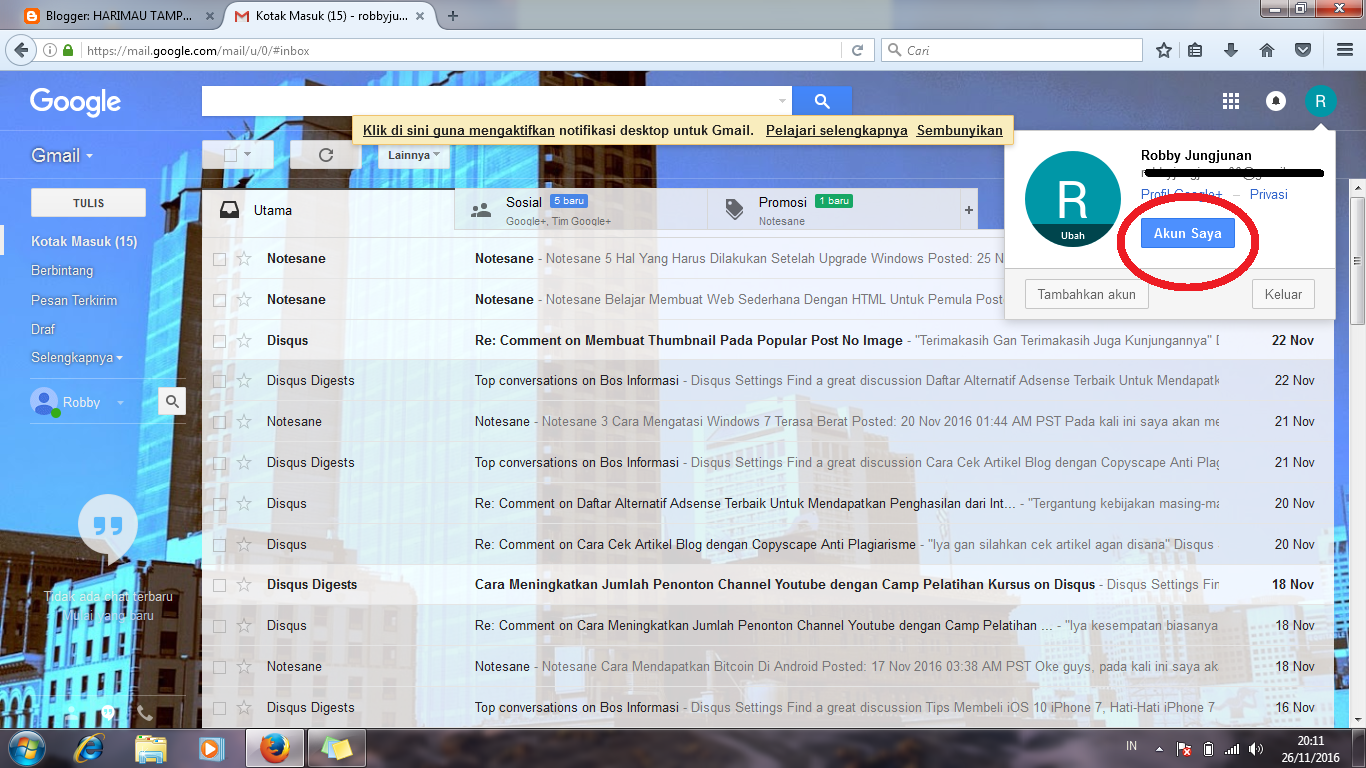Launch Internet Explorer from taskbar
Viewport: 1366px width, 768px height.
[x=90, y=747]
